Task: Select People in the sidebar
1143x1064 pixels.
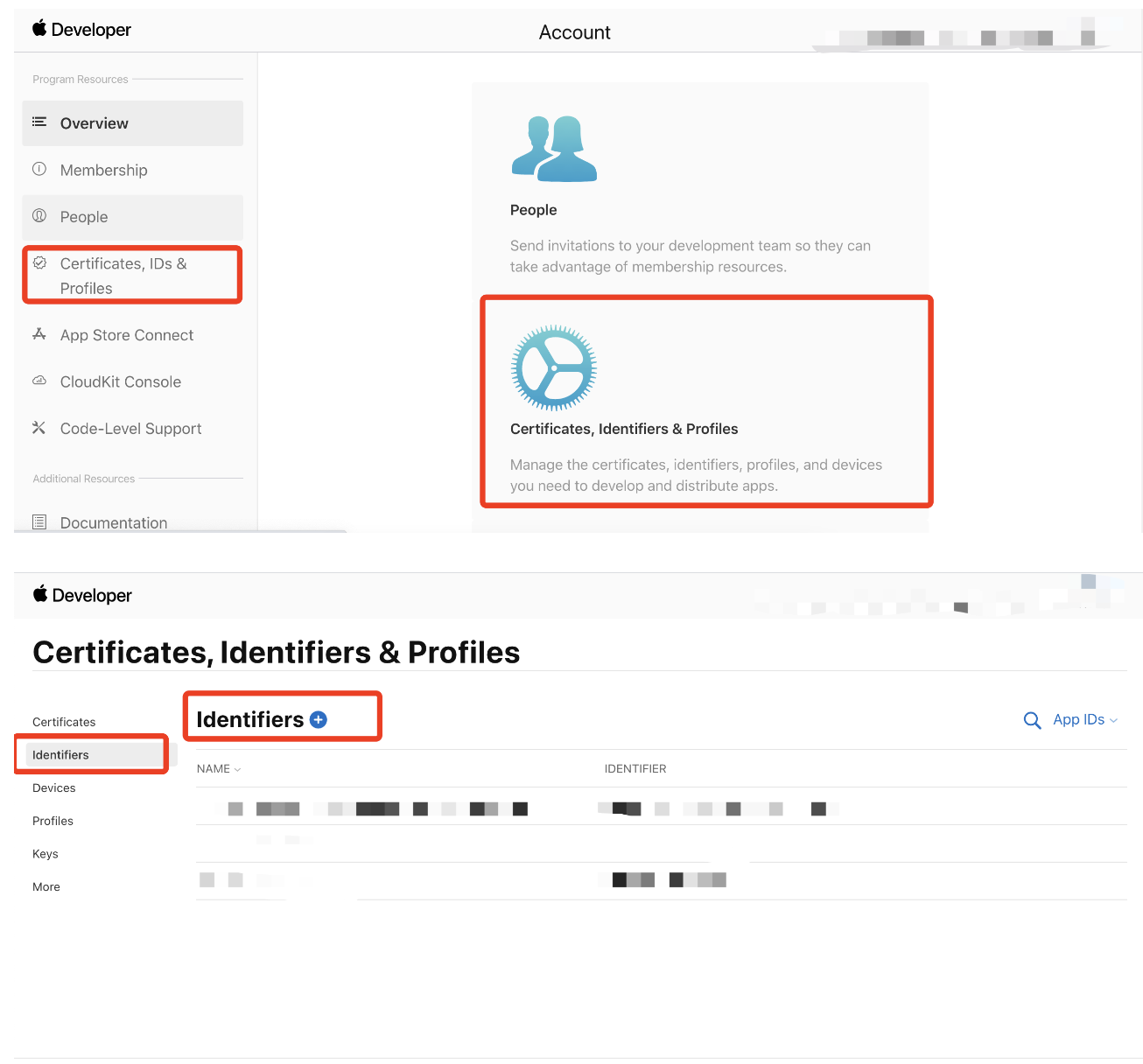Action: pos(132,217)
